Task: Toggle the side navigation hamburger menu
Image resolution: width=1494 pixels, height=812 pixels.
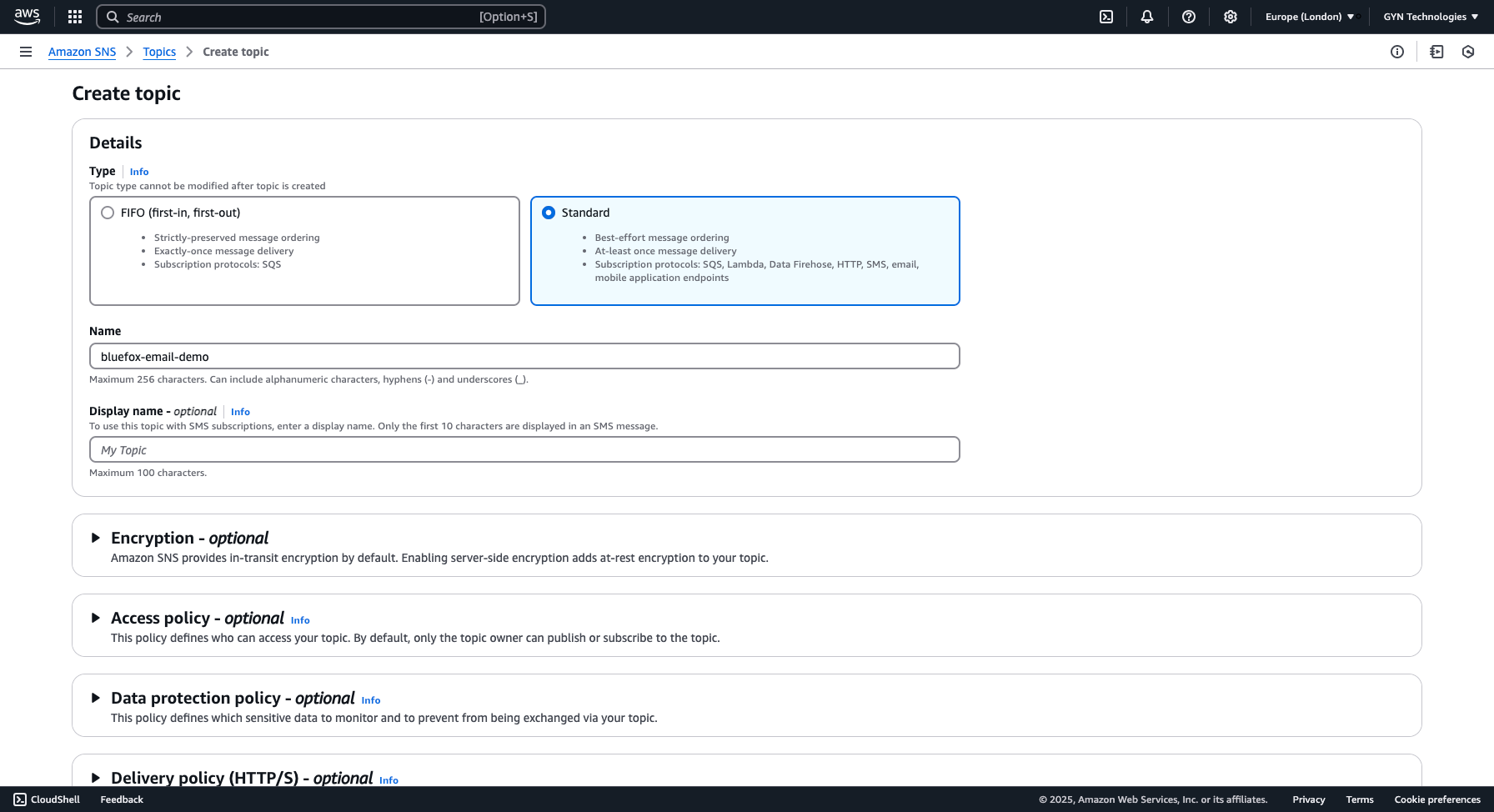Action: point(26,52)
